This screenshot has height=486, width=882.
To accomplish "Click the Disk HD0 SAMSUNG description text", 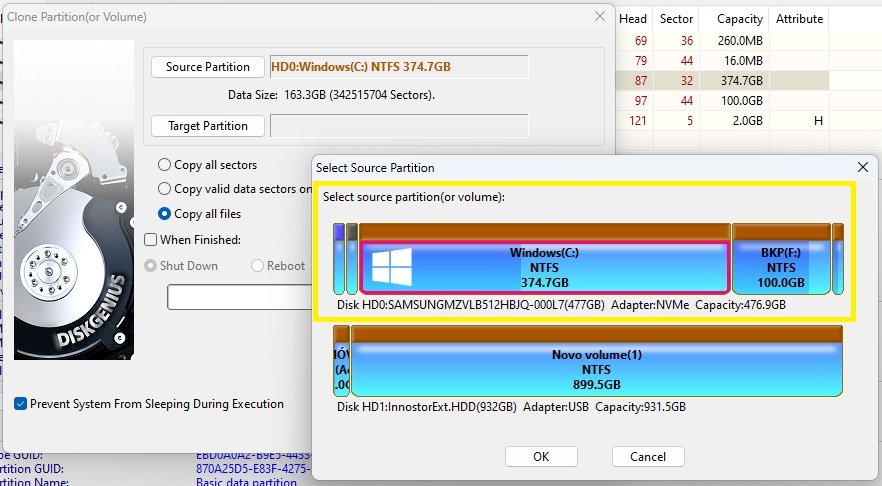I will coord(561,305).
